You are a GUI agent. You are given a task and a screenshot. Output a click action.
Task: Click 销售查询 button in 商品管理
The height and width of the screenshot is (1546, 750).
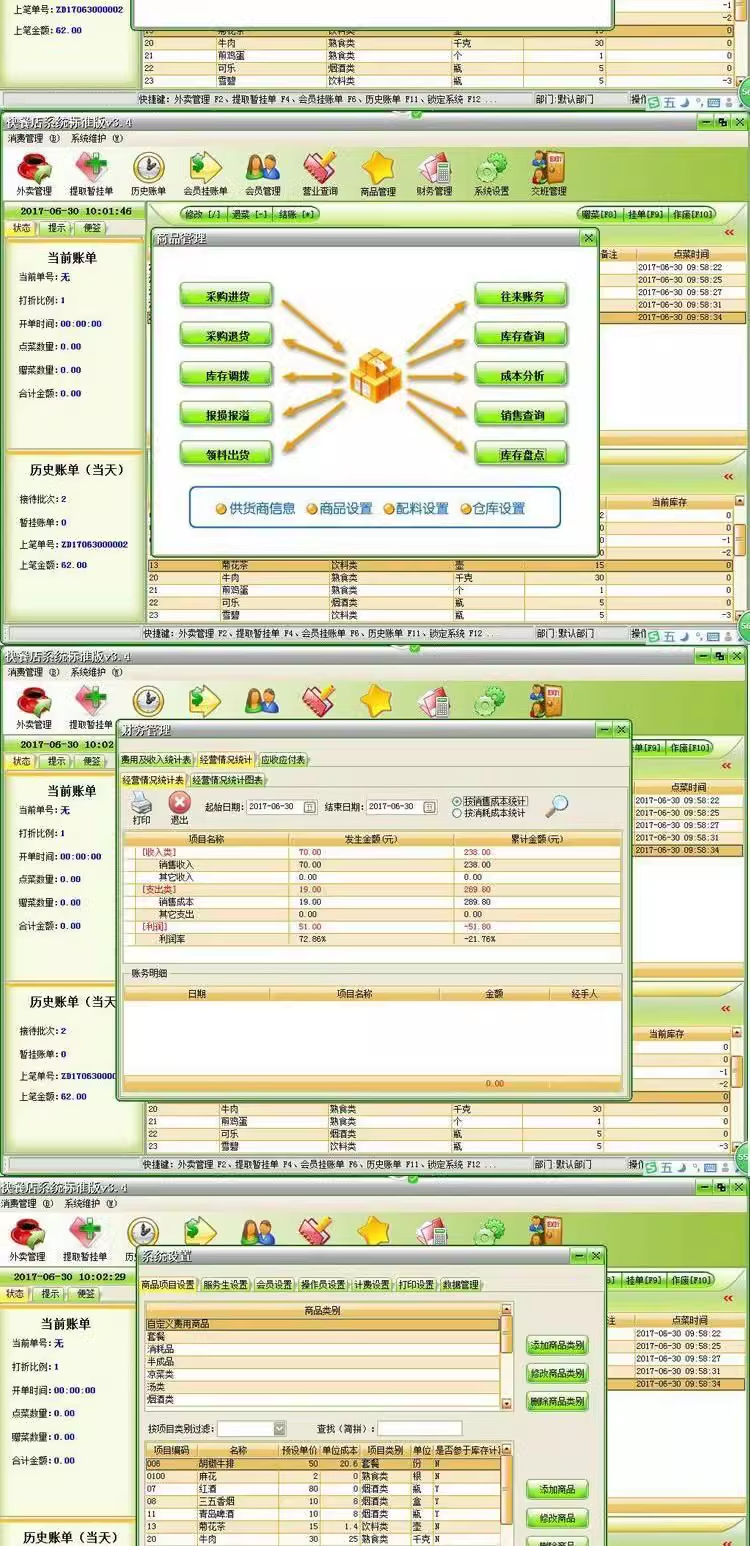521,415
